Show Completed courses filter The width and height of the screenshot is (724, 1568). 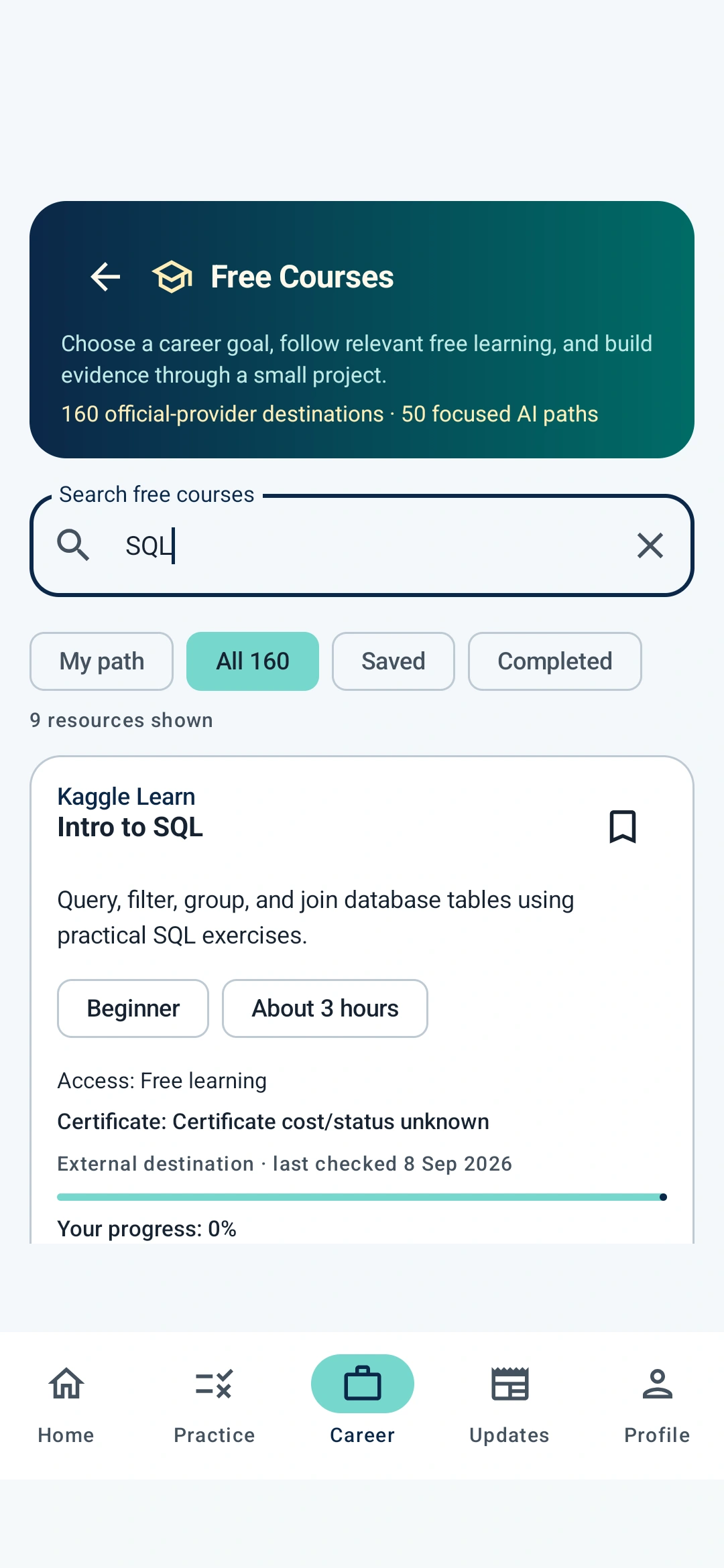coord(555,661)
